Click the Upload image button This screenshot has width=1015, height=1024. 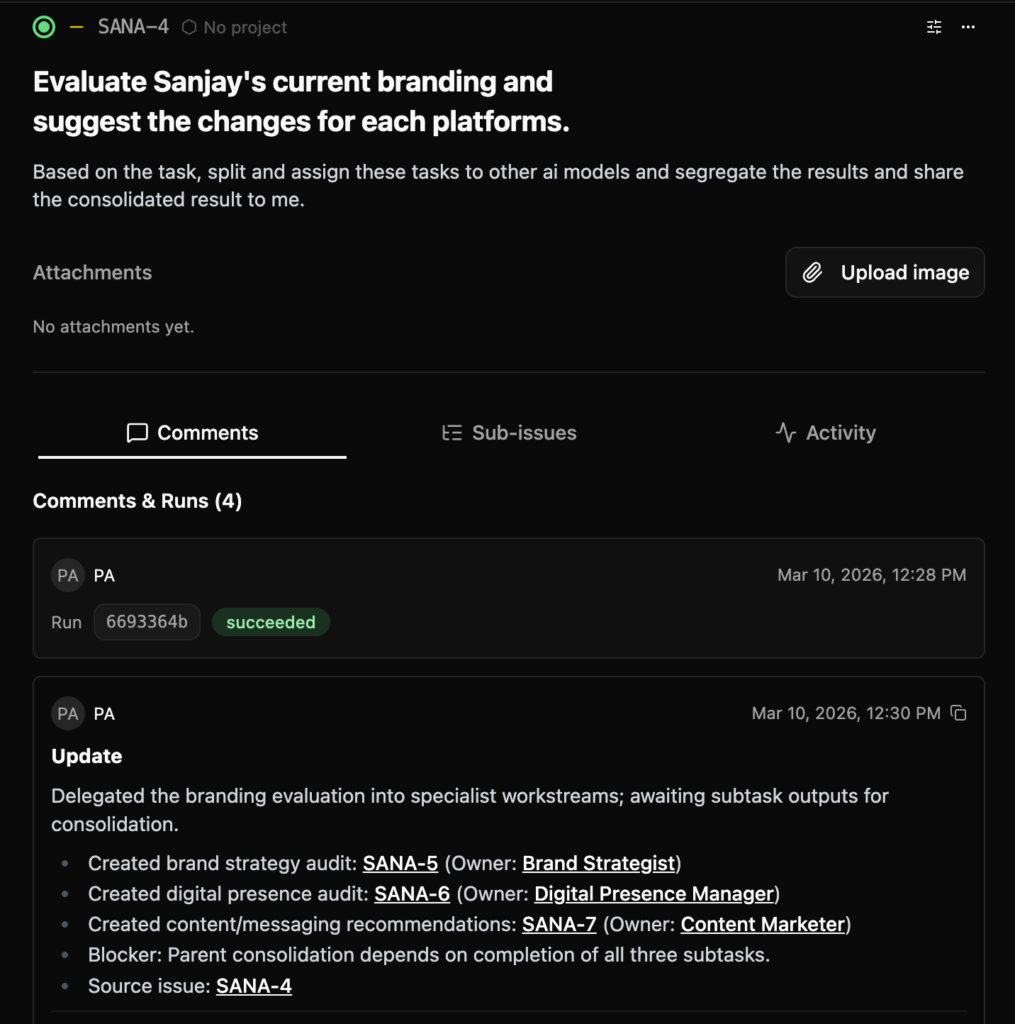[884, 272]
